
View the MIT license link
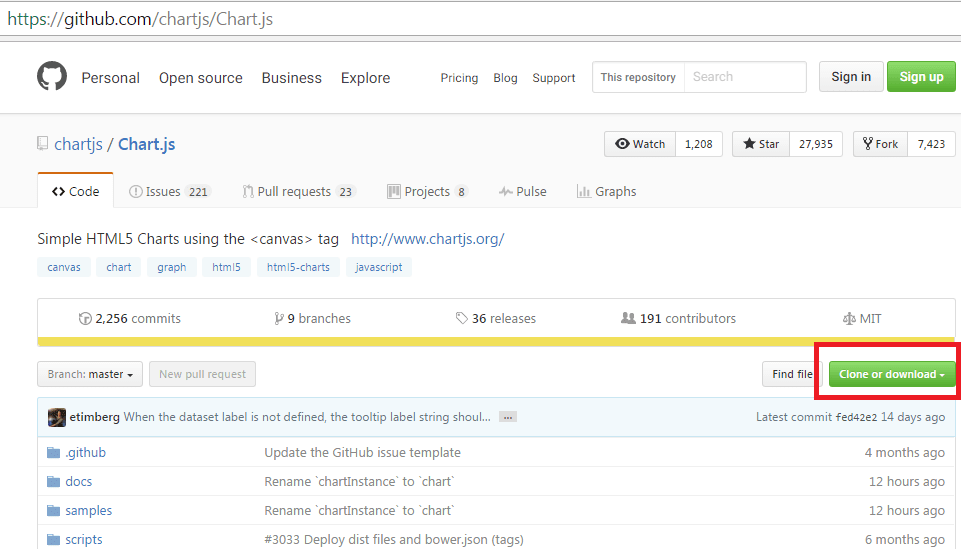coord(862,319)
